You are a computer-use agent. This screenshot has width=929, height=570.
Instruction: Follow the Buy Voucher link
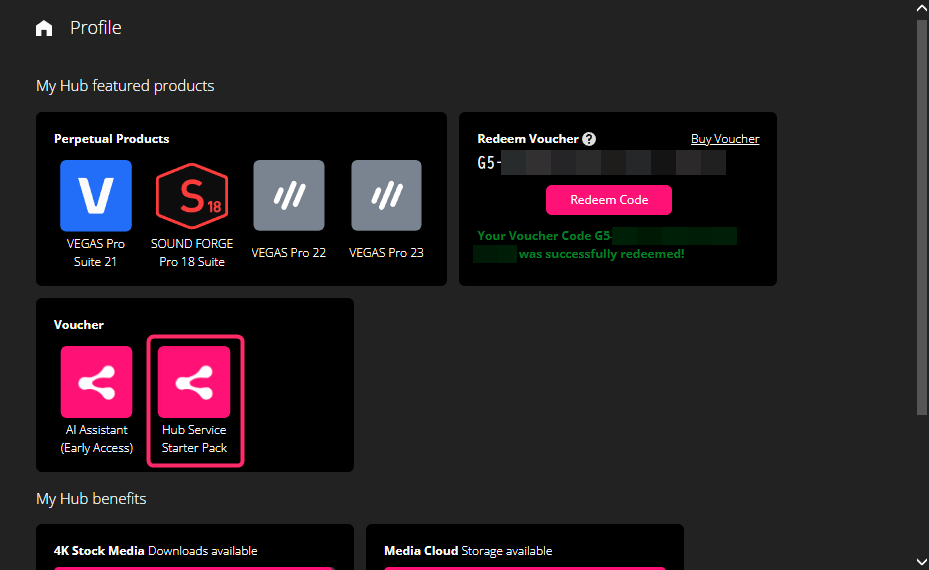pos(725,139)
